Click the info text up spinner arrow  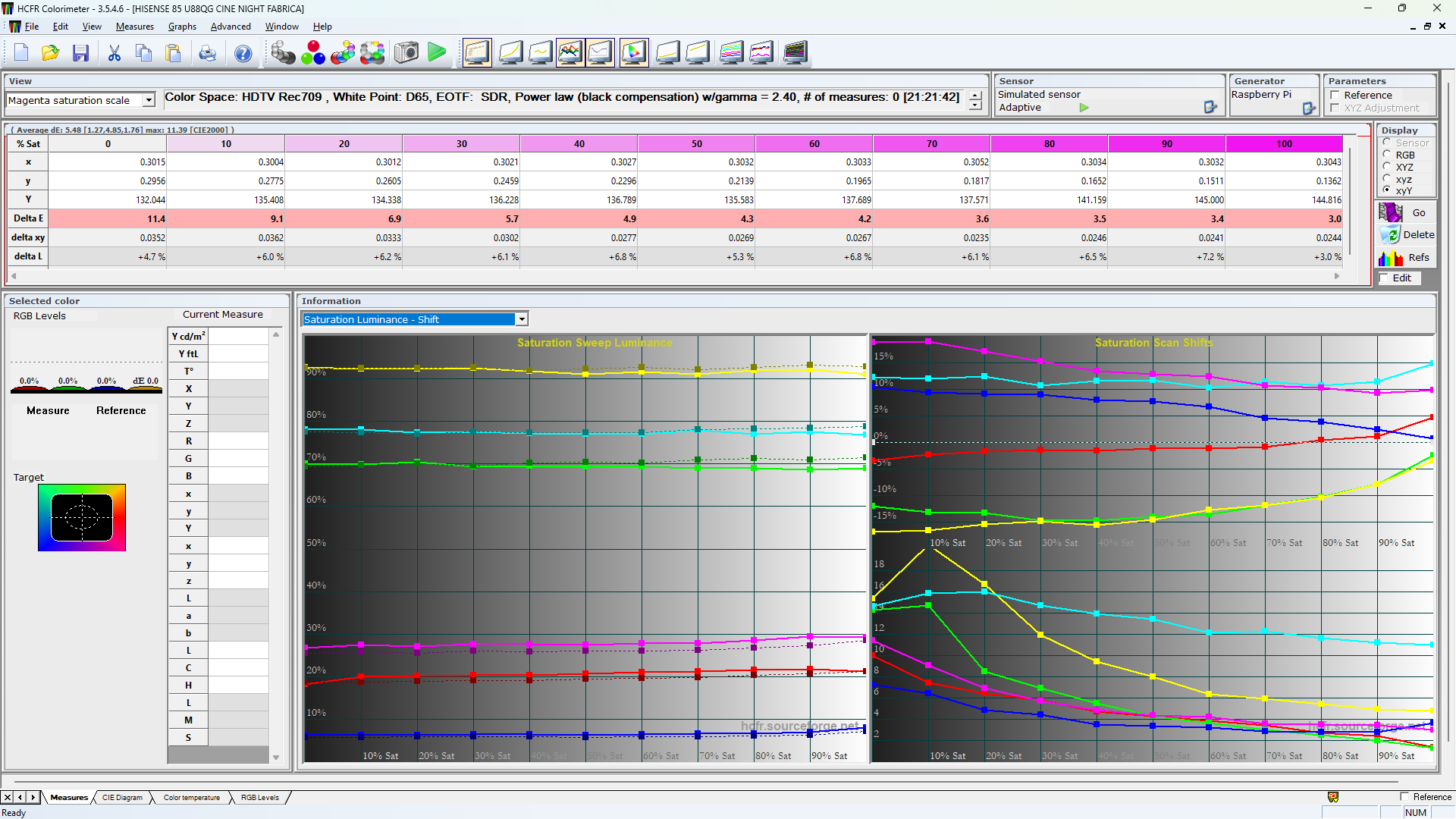point(975,96)
